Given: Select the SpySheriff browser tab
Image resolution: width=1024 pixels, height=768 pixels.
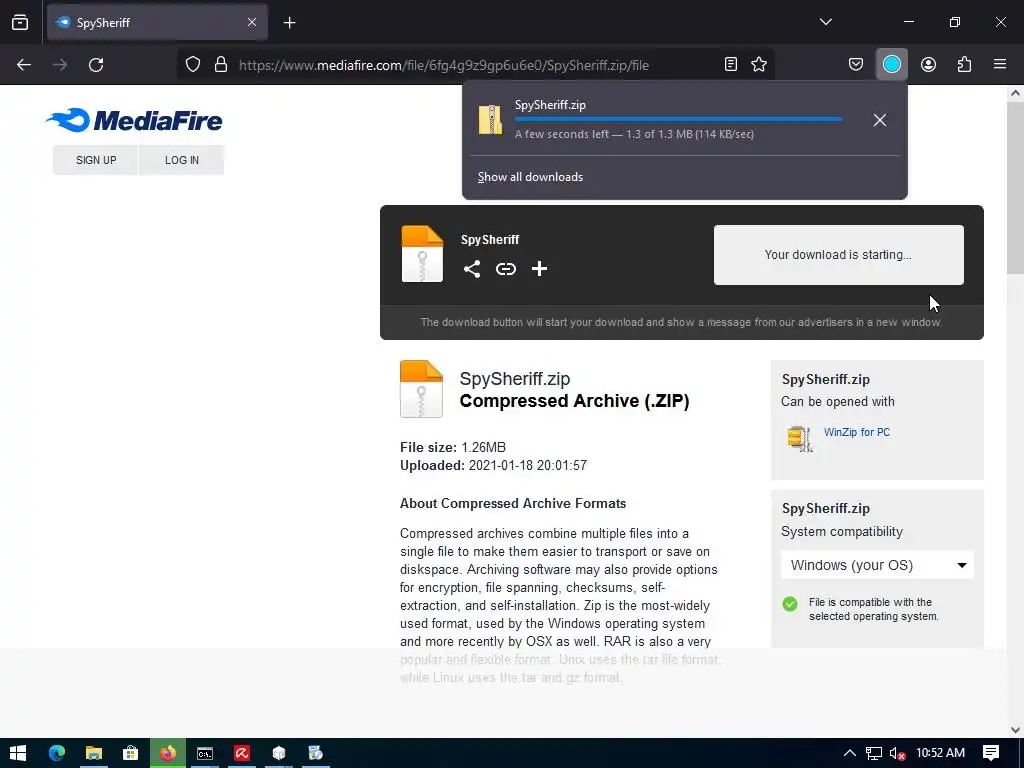Looking at the screenshot, I should [157, 23].
